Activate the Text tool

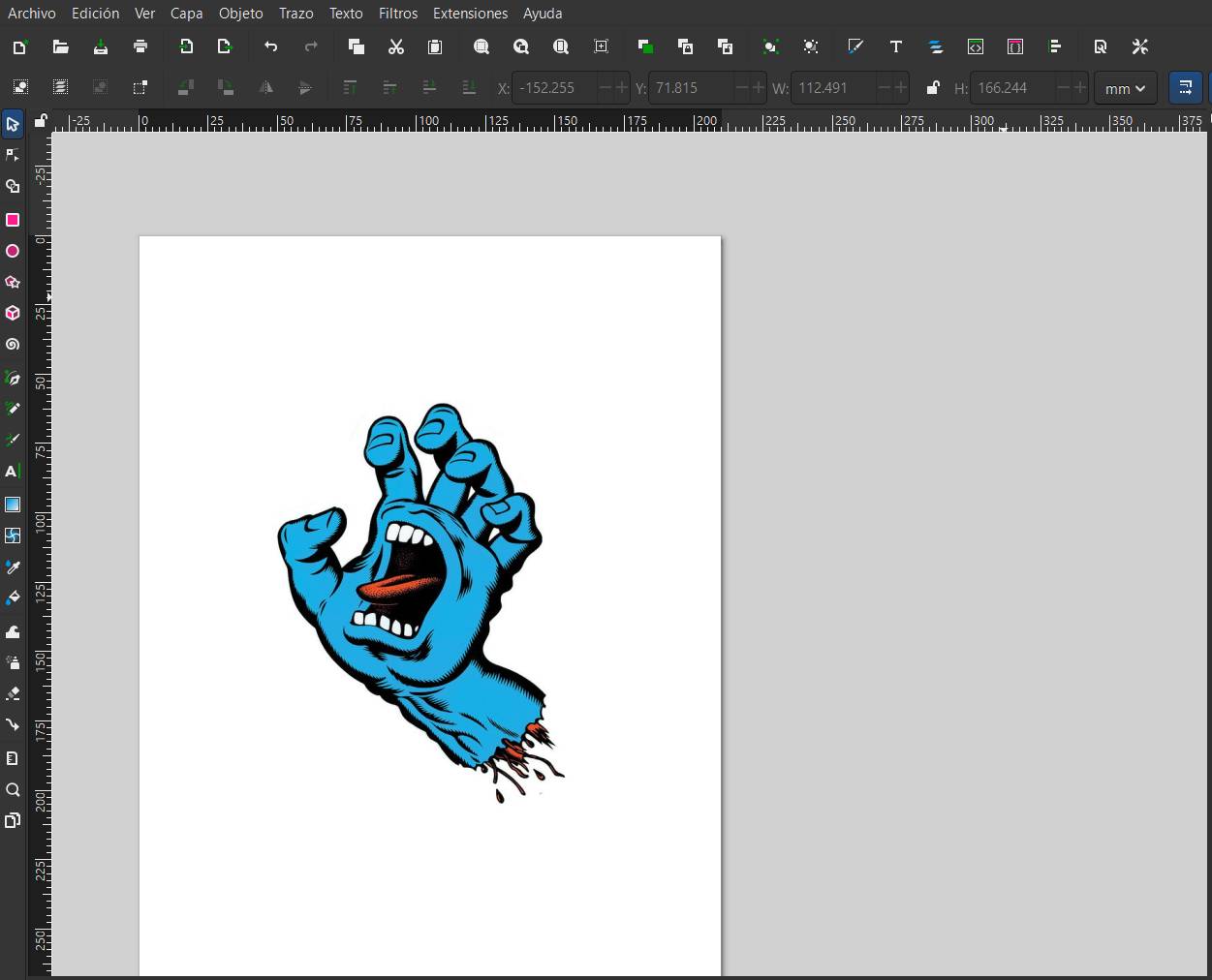(x=13, y=472)
